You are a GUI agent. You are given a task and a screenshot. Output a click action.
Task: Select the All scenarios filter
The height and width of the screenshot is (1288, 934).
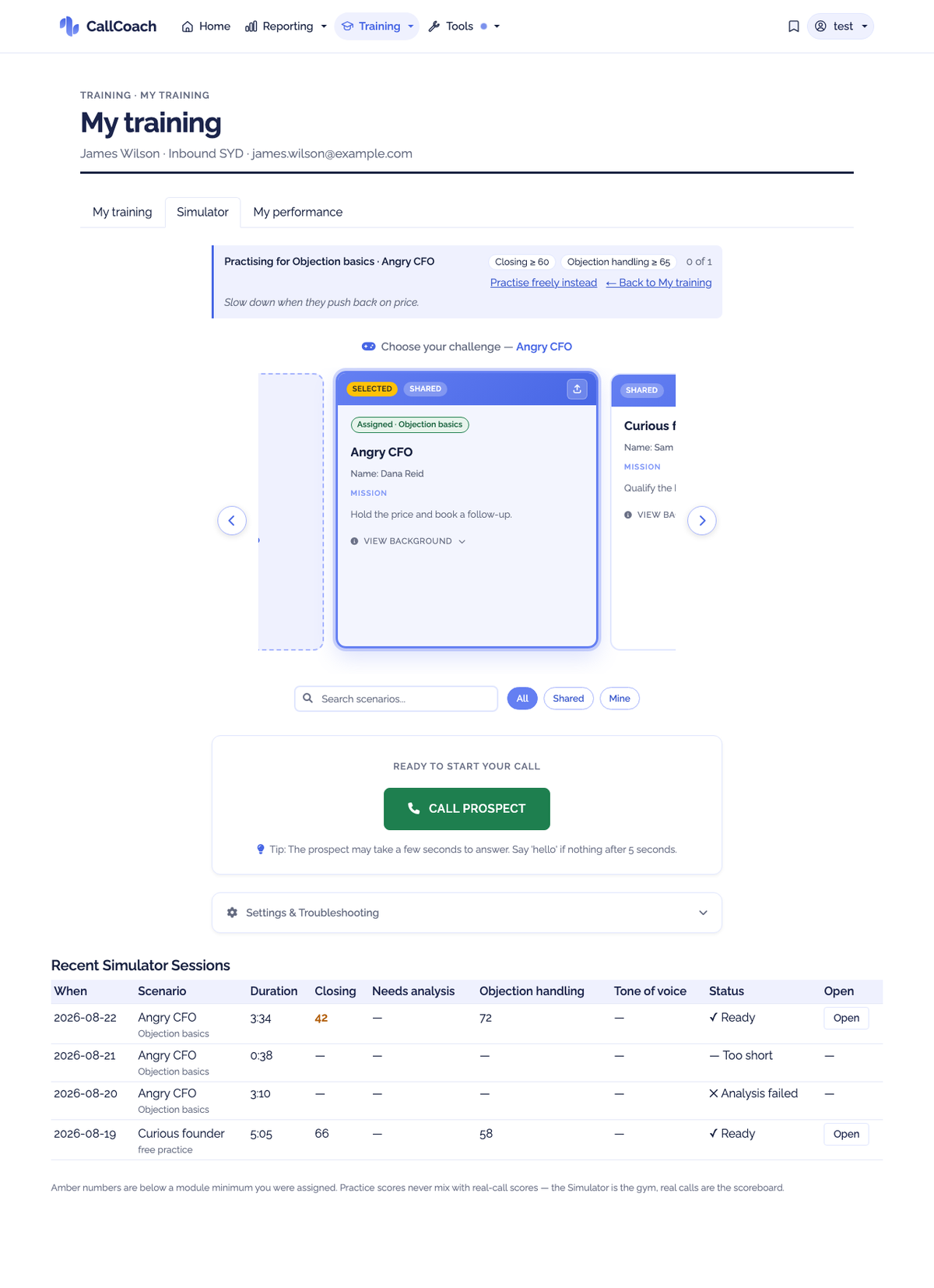click(x=522, y=699)
